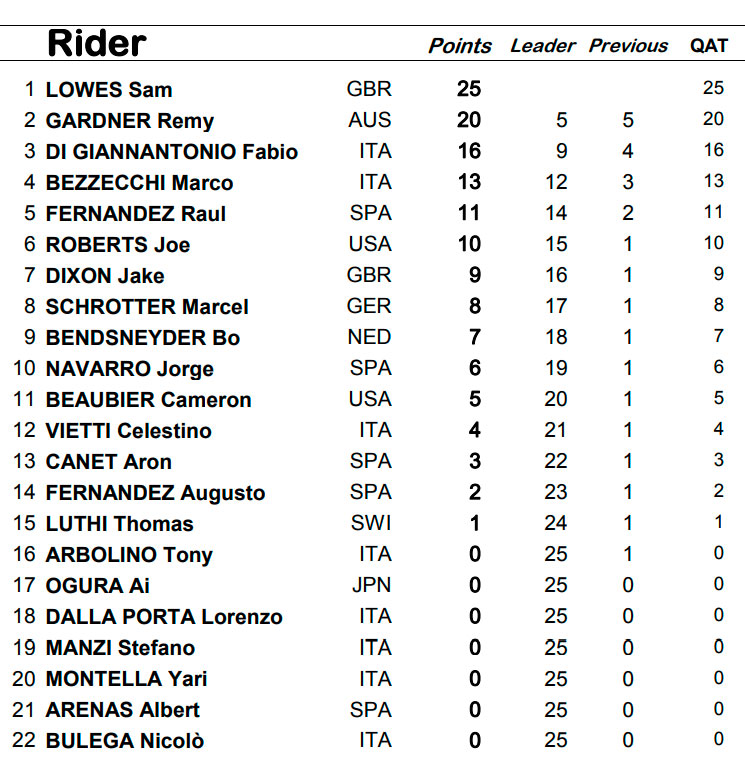
Task: Select DI GIANNANTONIO Fabio's name
Action: 172,152
